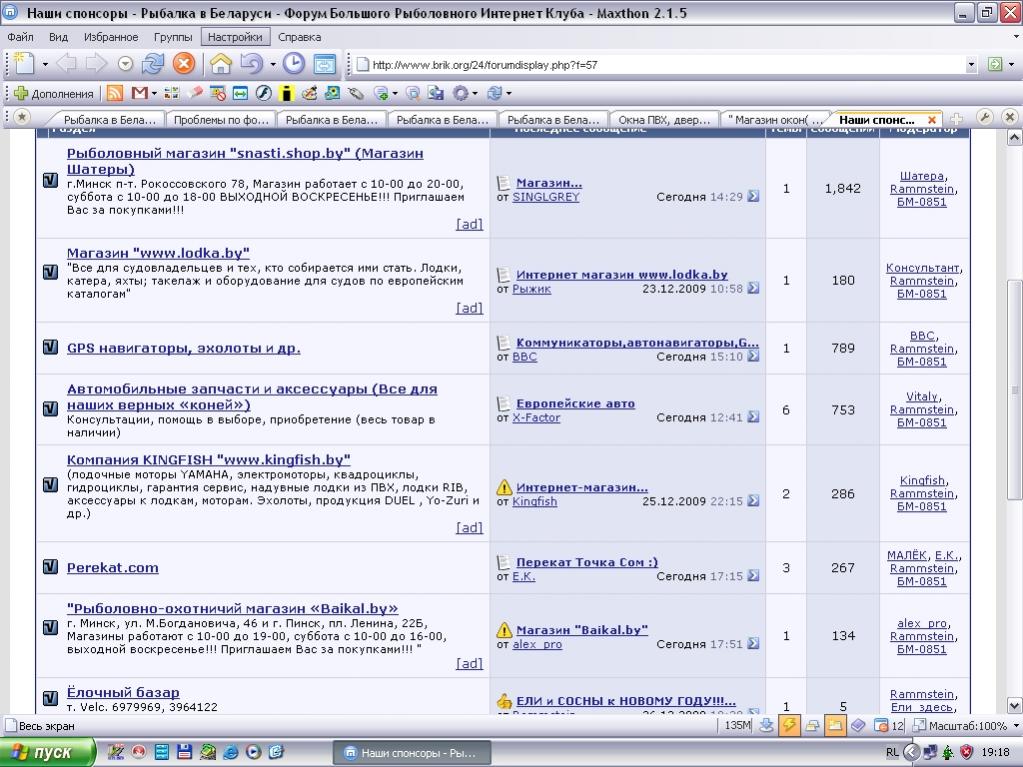Image resolution: width=1023 pixels, height=767 pixels.
Task: Open the Избранное menu
Action: point(111,37)
